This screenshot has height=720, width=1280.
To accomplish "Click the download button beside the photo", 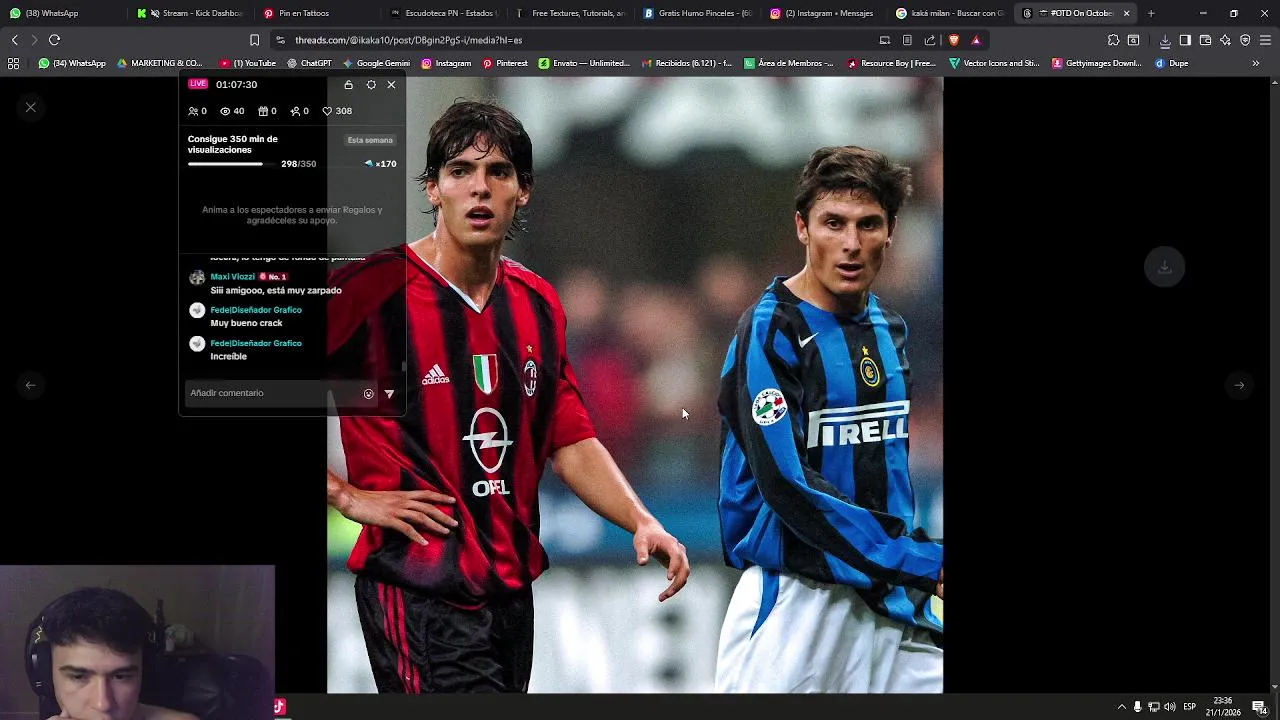I will tap(1164, 267).
